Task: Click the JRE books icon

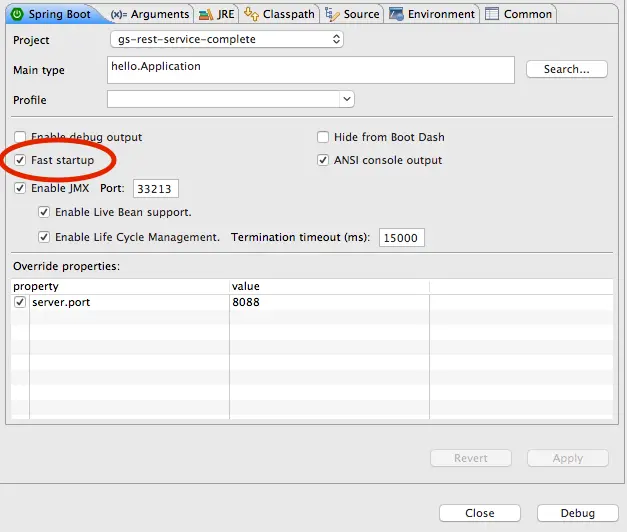Action: 206,15
